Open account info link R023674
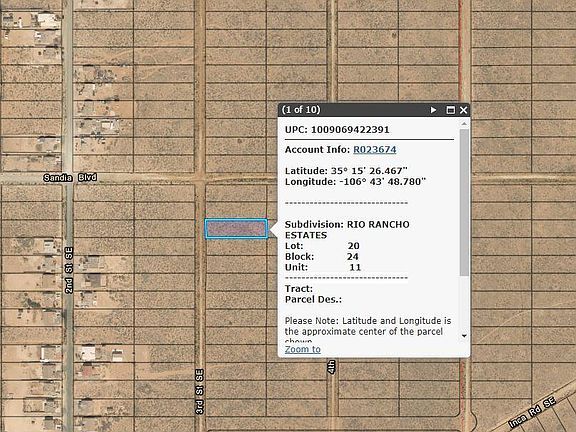 [x=374, y=150]
